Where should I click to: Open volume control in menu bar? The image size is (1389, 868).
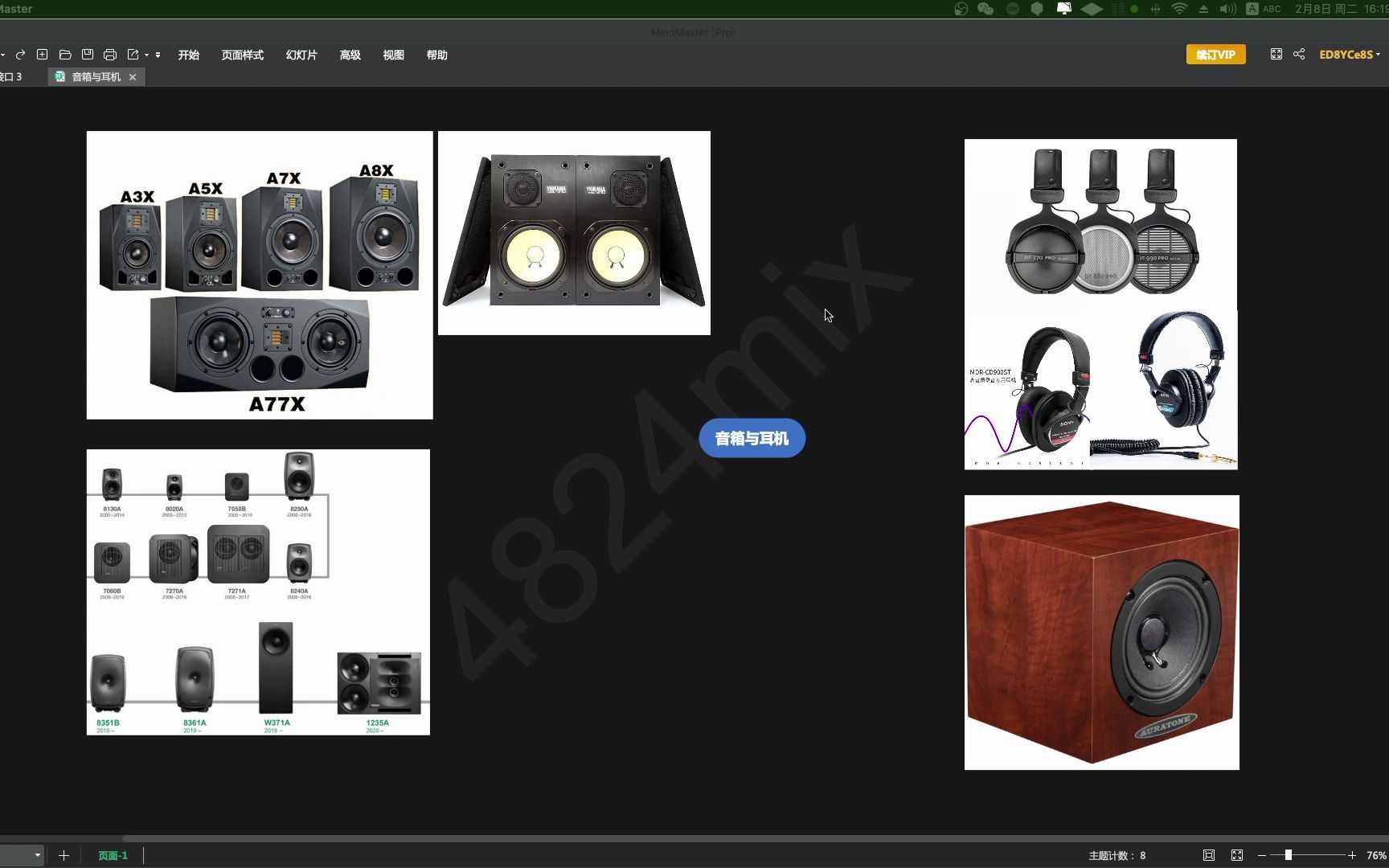point(1227,9)
